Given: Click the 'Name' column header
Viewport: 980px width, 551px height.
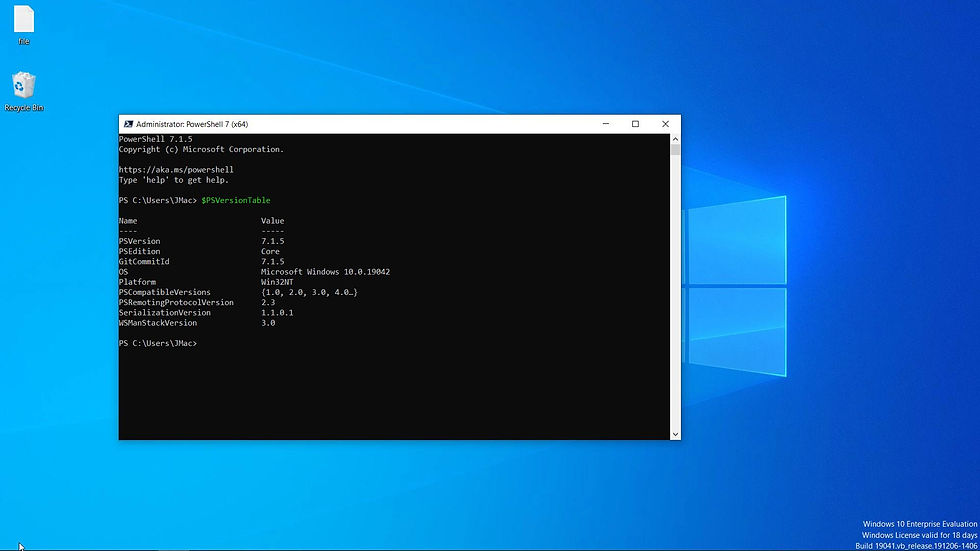Looking at the screenshot, I should pyautogui.click(x=128, y=221).
